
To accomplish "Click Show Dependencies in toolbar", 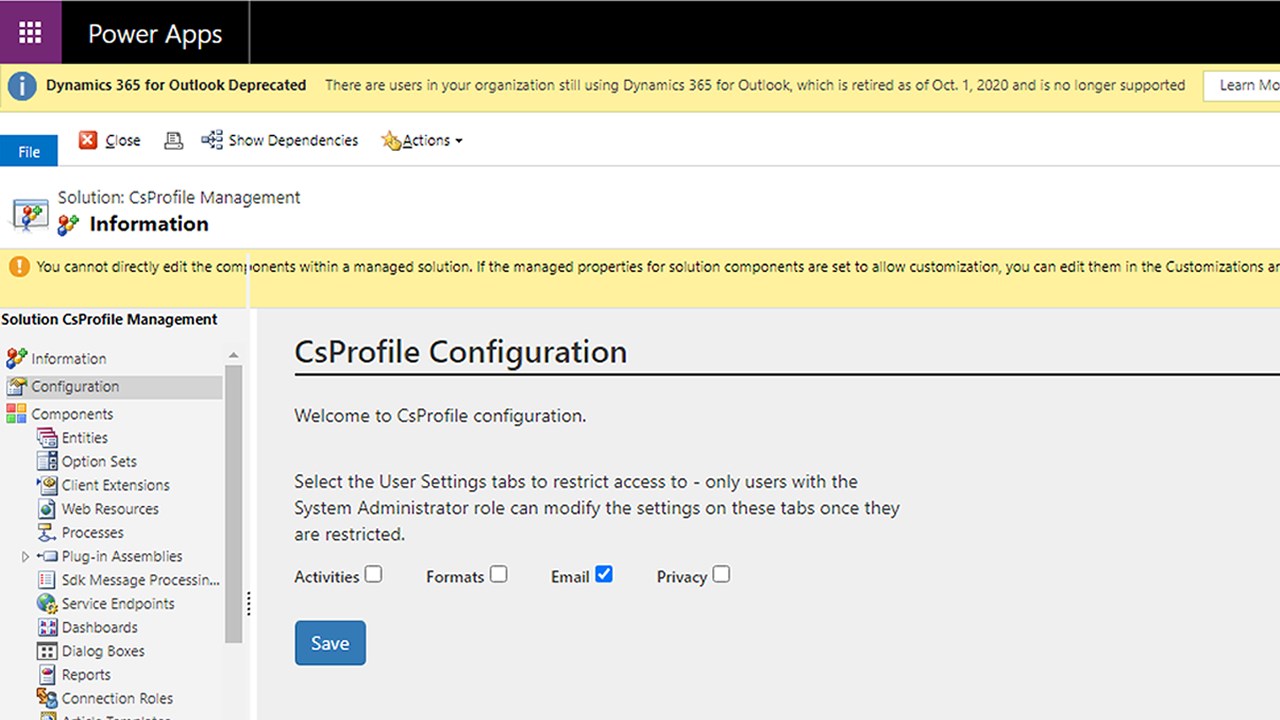I will click(280, 141).
